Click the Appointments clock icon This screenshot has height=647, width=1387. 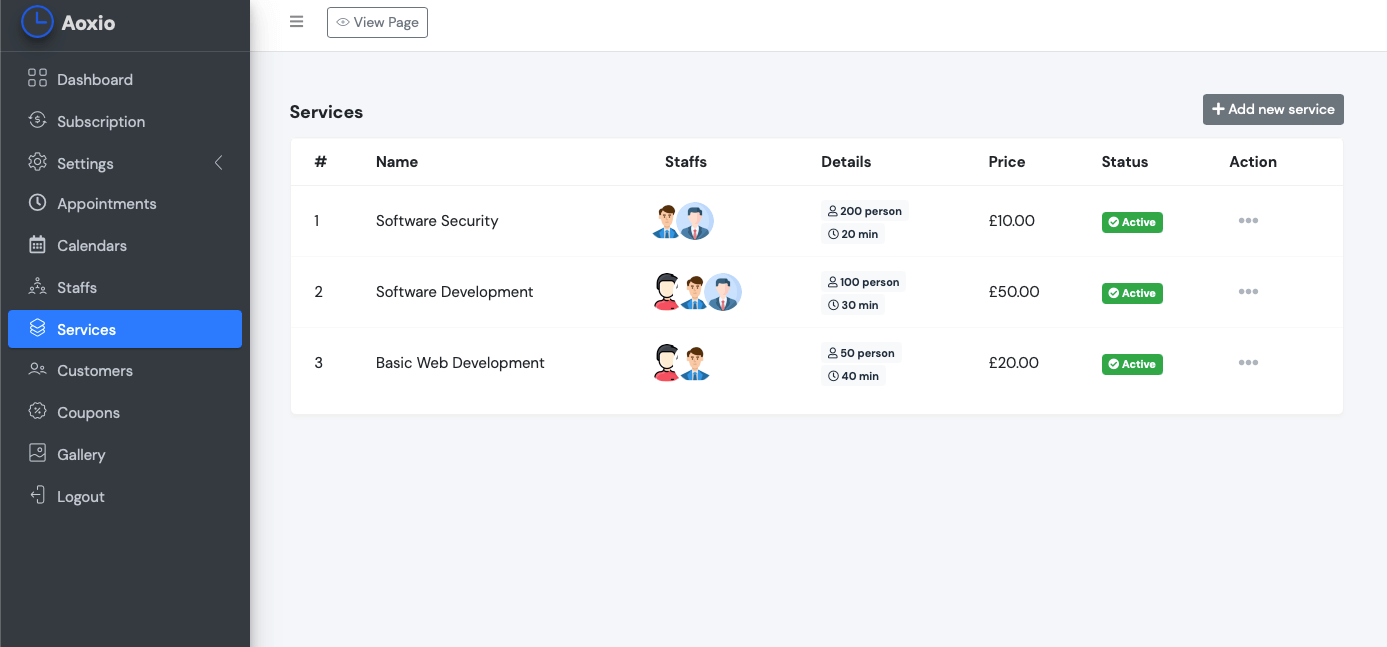tap(37, 203)
